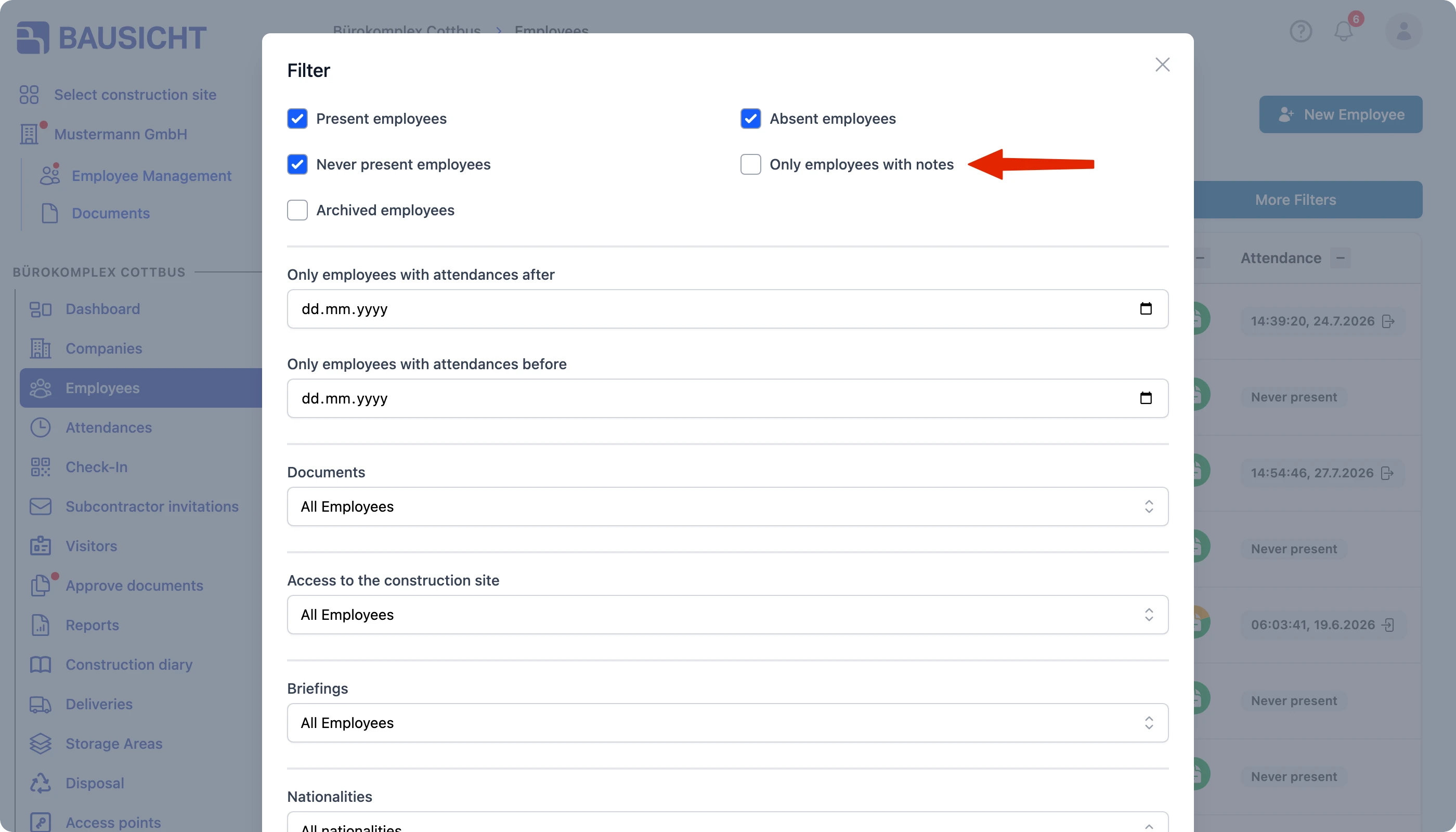Open user profile avatar menu
The height and width of the screenshot is (832, 1456).
1403,31
